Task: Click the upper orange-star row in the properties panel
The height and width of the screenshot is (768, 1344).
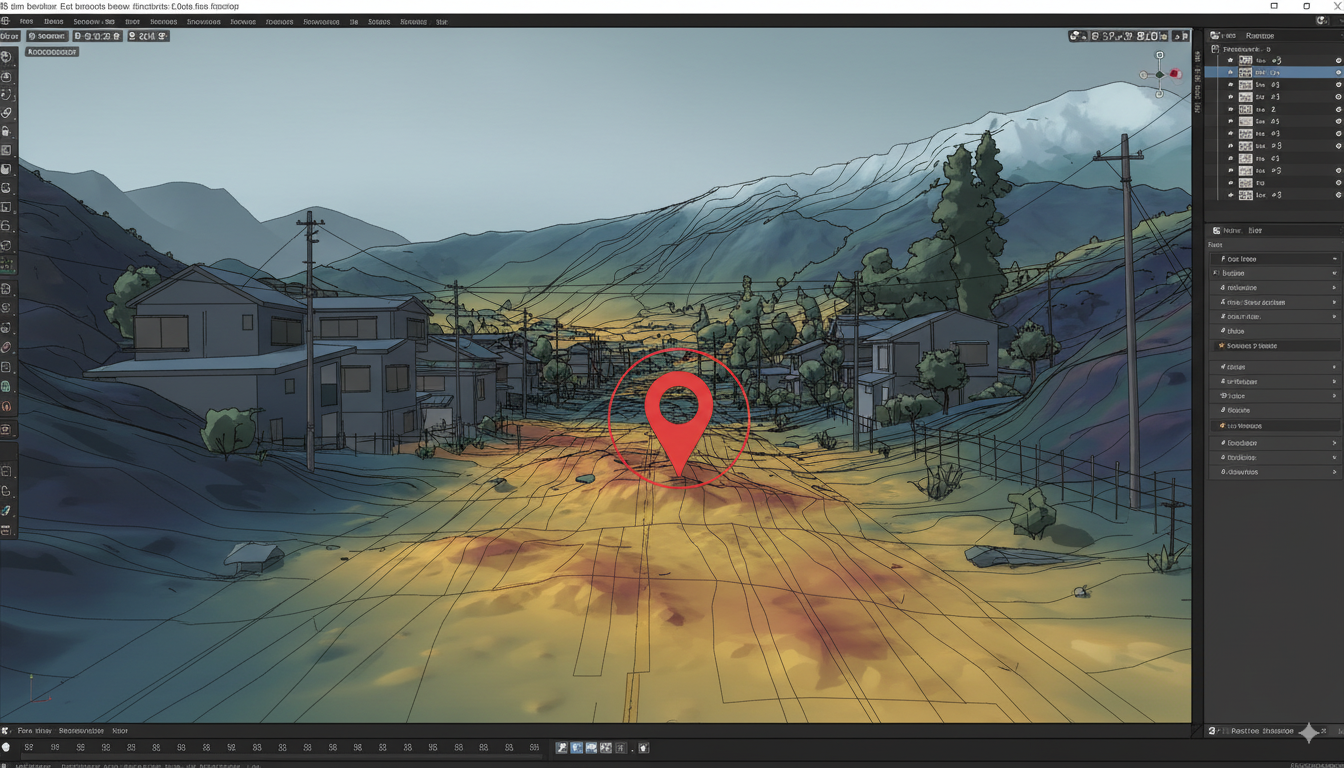Action: click(1274, 346)
